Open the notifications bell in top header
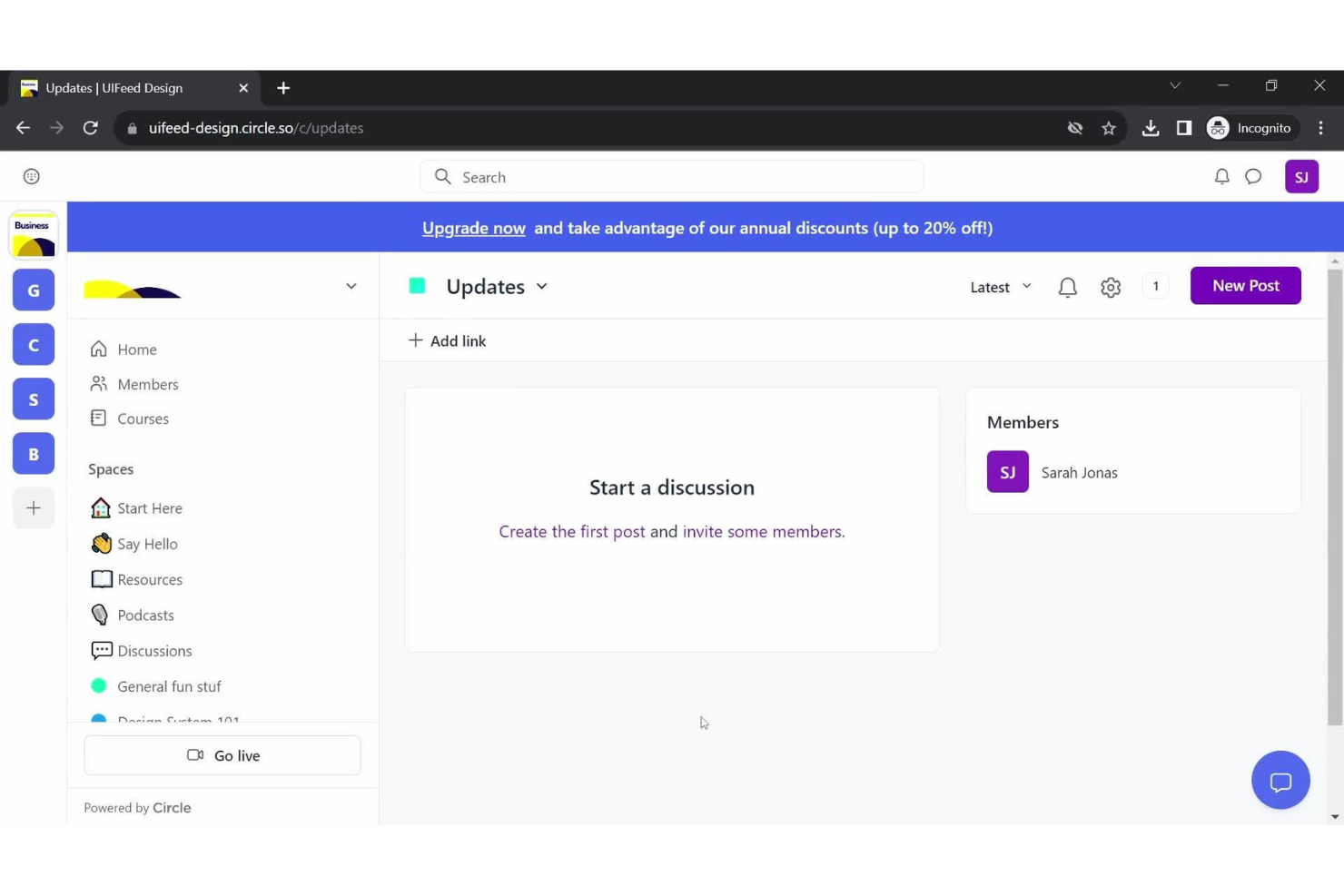This screenshot has width=1344, height=896. click(x=1221, y=177)
